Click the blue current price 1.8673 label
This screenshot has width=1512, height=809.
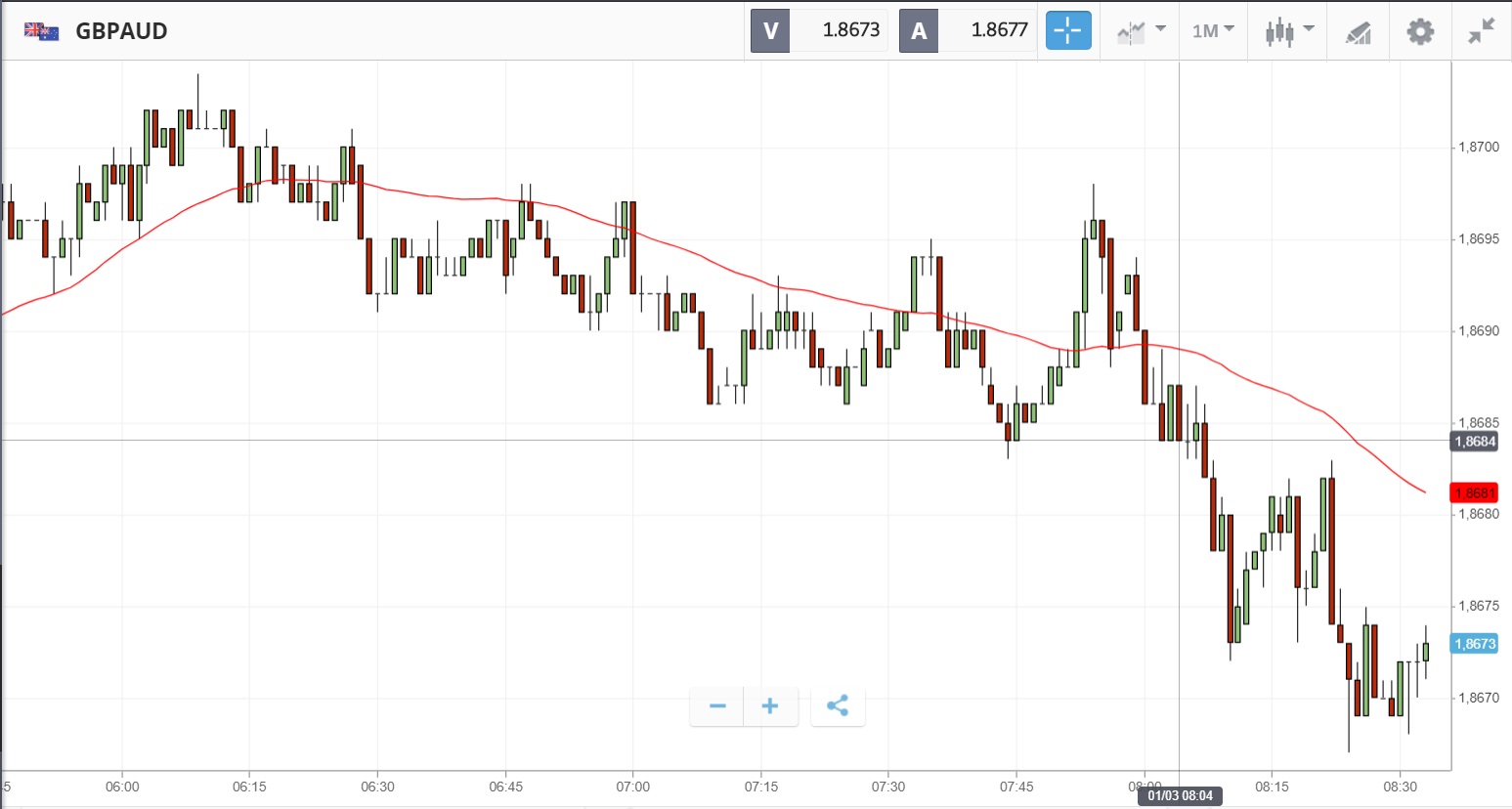coord(1474,644)
